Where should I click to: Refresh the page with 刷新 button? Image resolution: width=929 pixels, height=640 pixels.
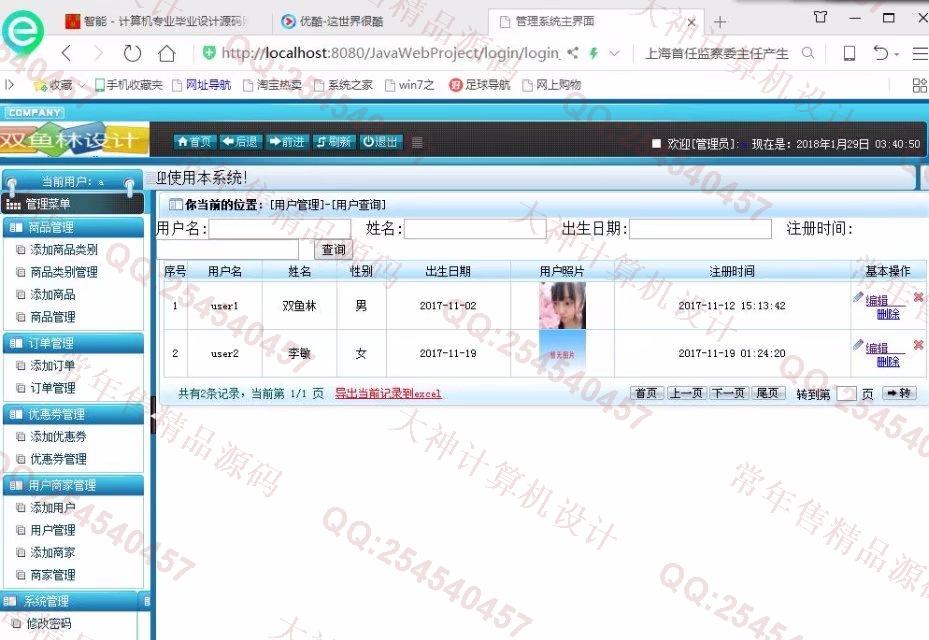[x=333, y=142]
